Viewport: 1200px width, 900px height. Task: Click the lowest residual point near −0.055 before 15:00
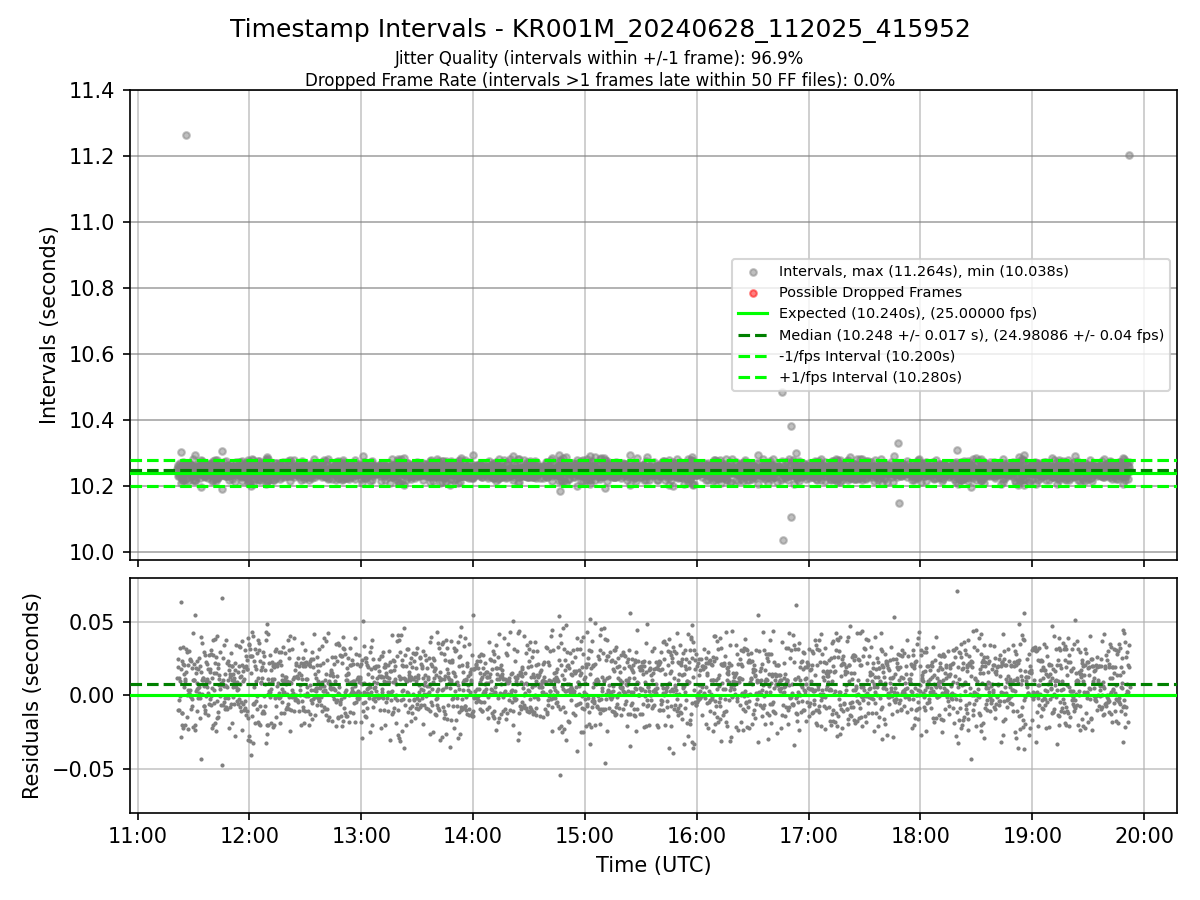(x=560, y=775)
